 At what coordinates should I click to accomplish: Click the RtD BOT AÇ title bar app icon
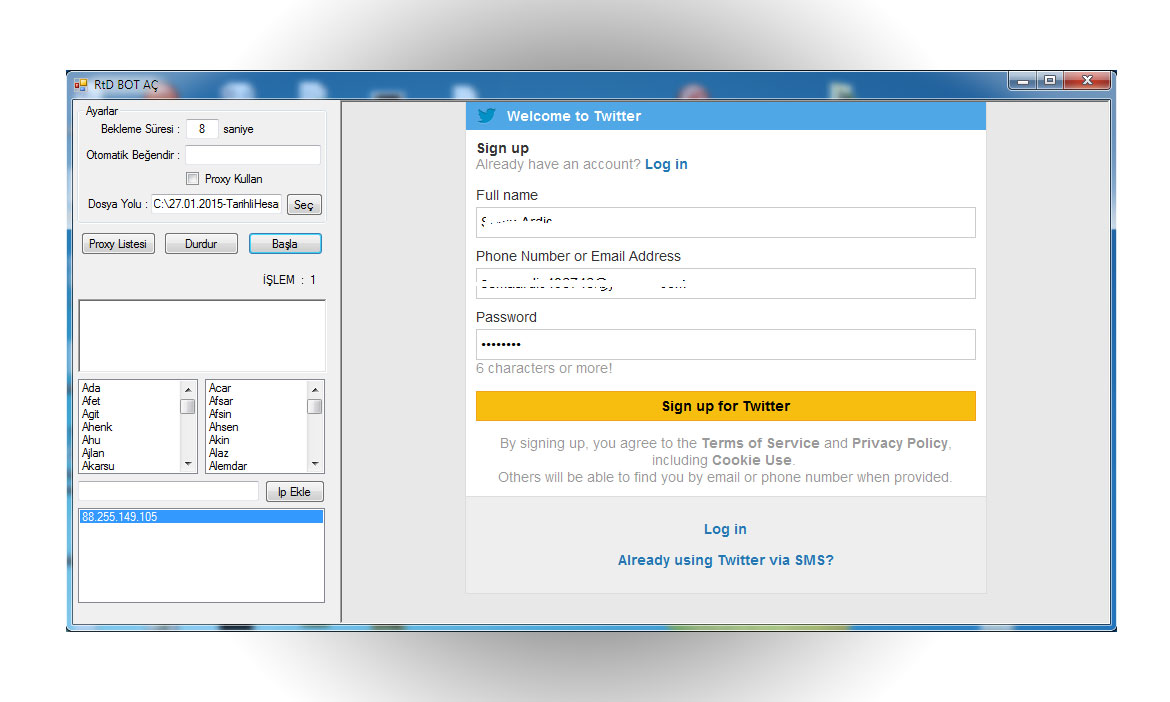click(81, 85)
